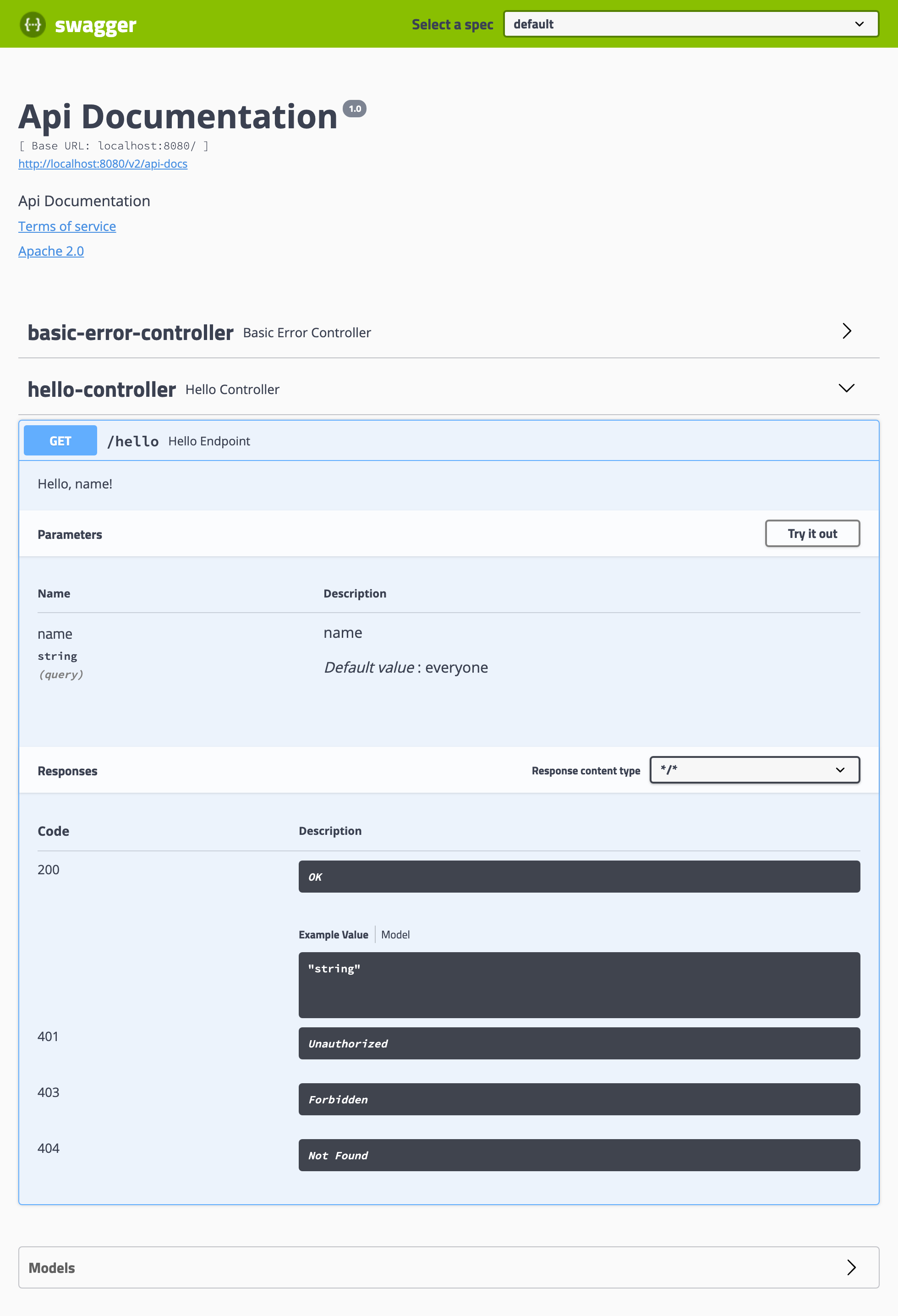Click the 1.0 version badge
This screenshot has height=1316, width=898.
point(355,109)
